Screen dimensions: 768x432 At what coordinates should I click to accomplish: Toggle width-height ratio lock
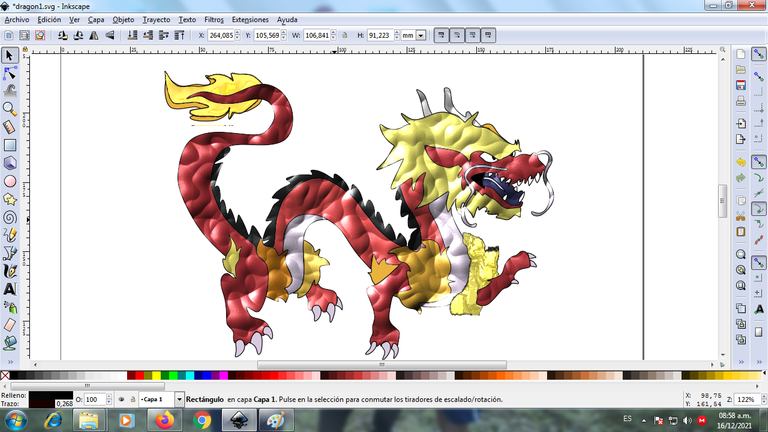[x=345, y=35]
